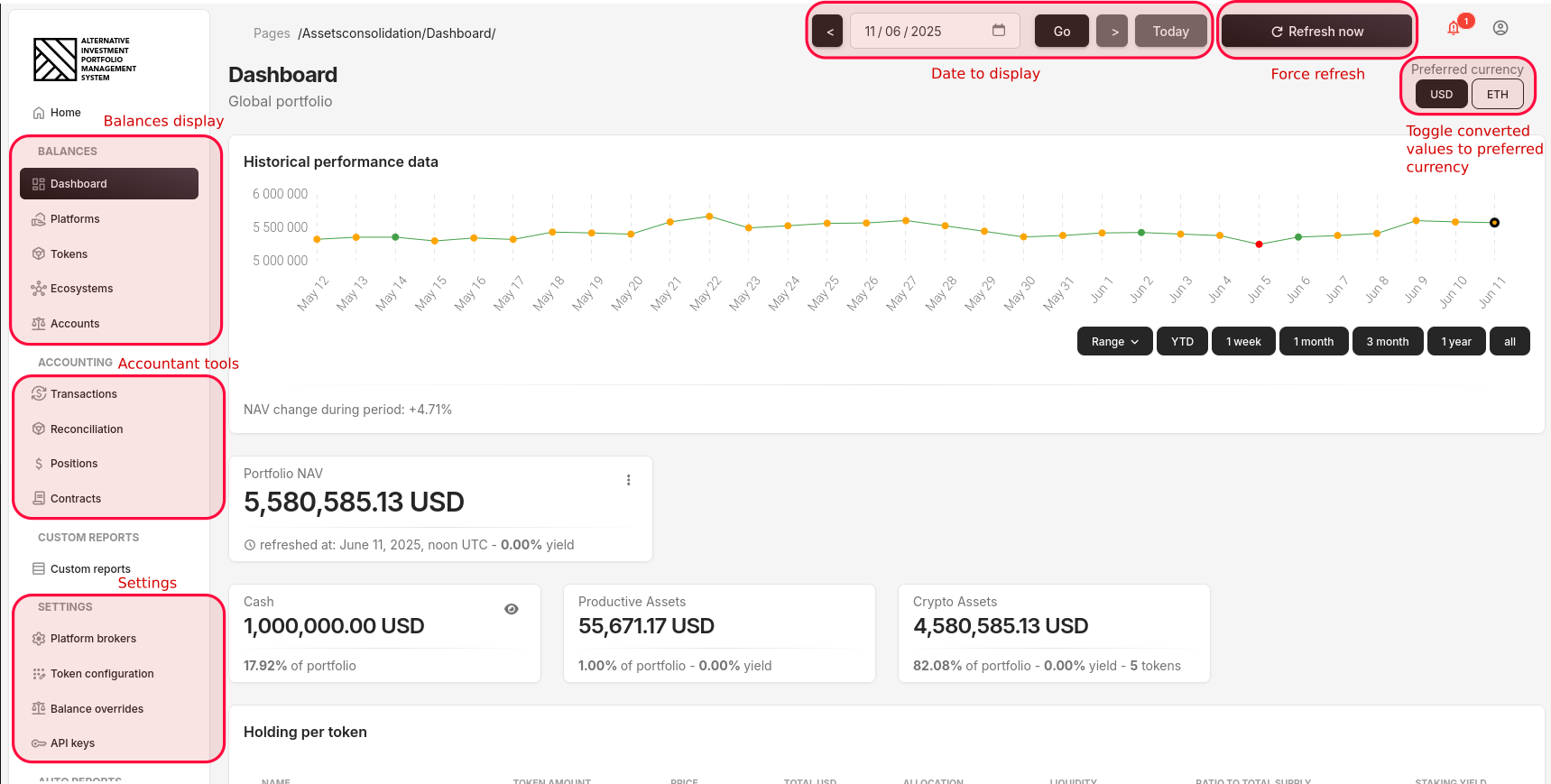Image resolution: width=1551 pixels, height=784 pixels.
Task: Click the Refresh now button
Action: click(1316, 32)
